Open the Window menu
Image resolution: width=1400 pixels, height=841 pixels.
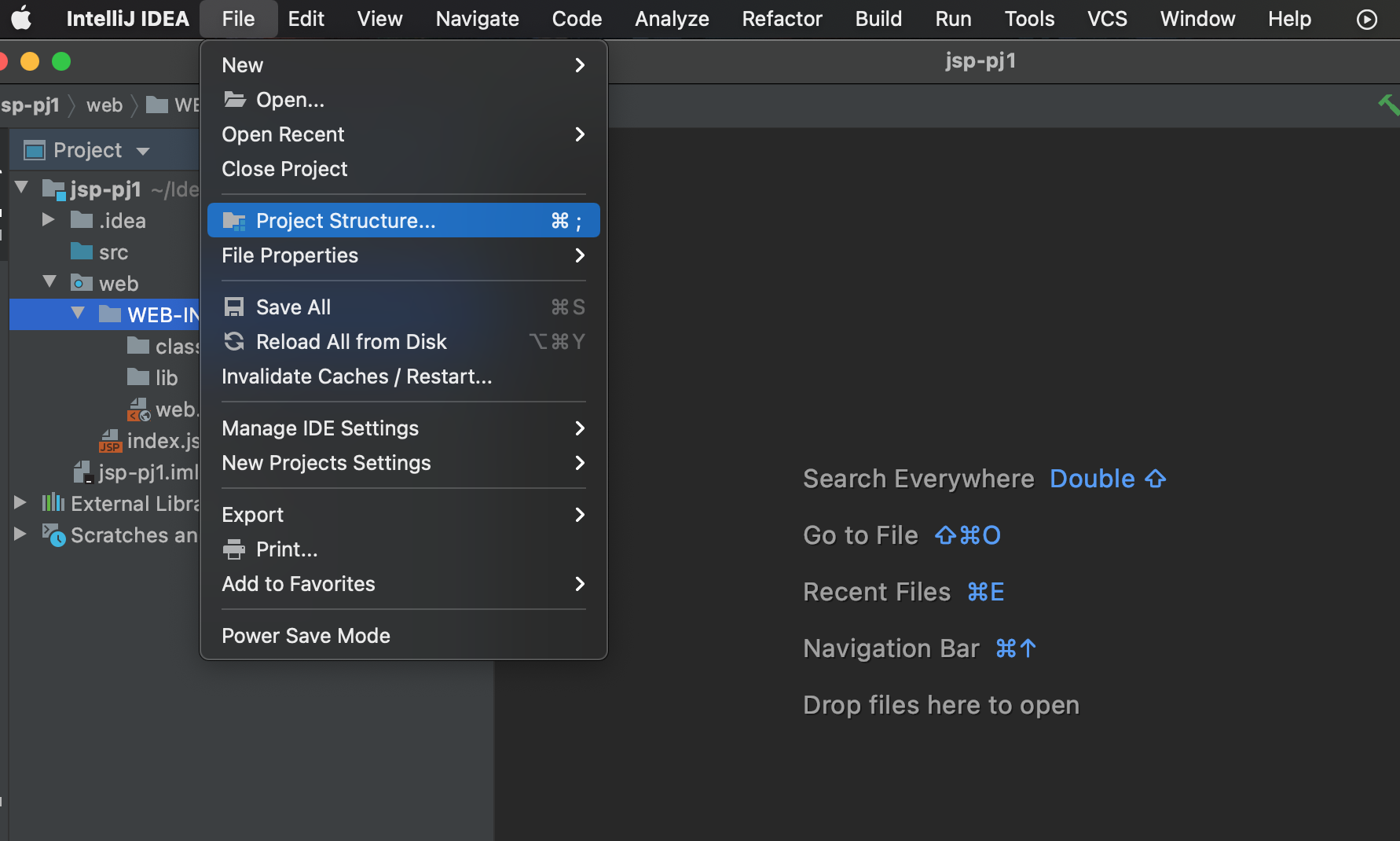(x=1197, y=19)
